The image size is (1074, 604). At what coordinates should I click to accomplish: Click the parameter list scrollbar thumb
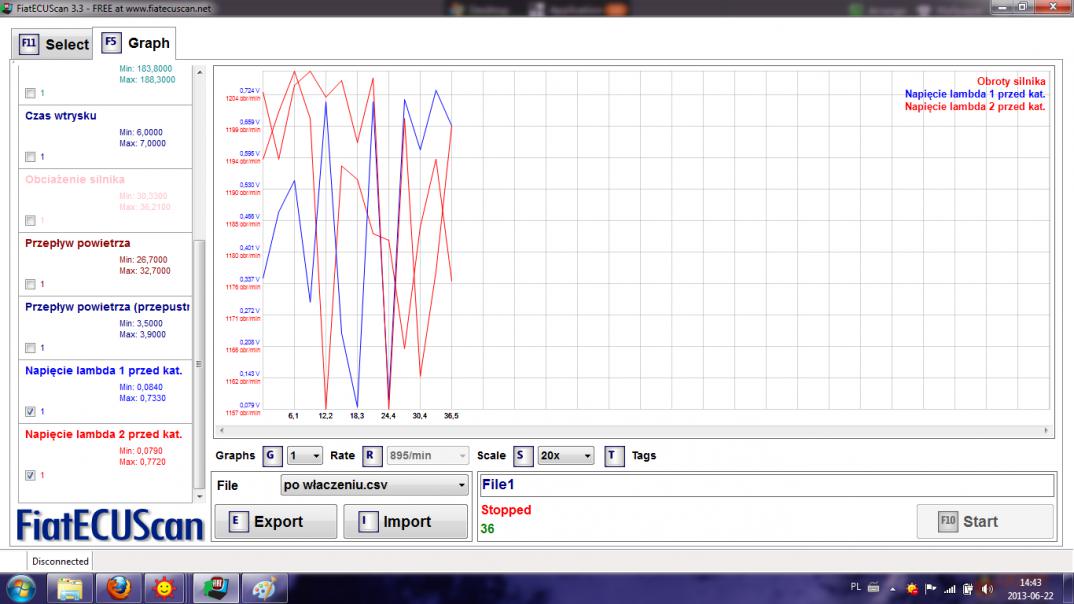coord(199,364)
